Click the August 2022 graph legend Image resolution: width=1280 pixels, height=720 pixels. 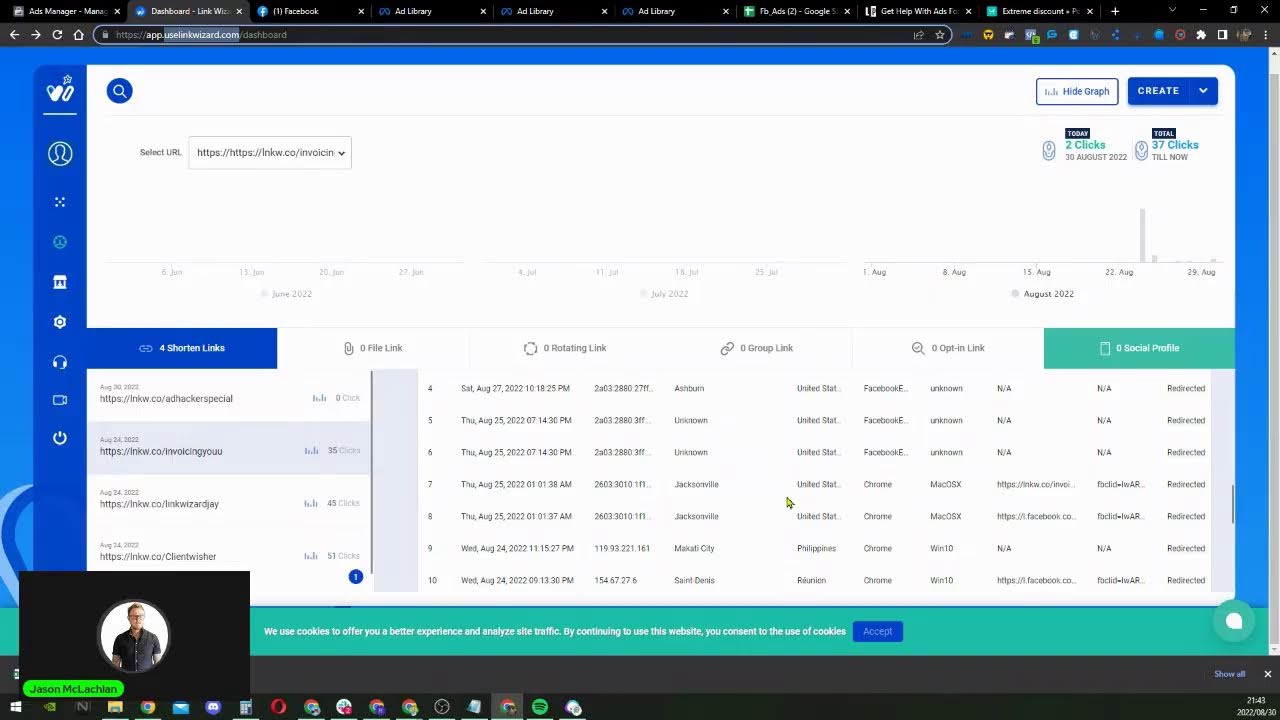(1042, 294)
